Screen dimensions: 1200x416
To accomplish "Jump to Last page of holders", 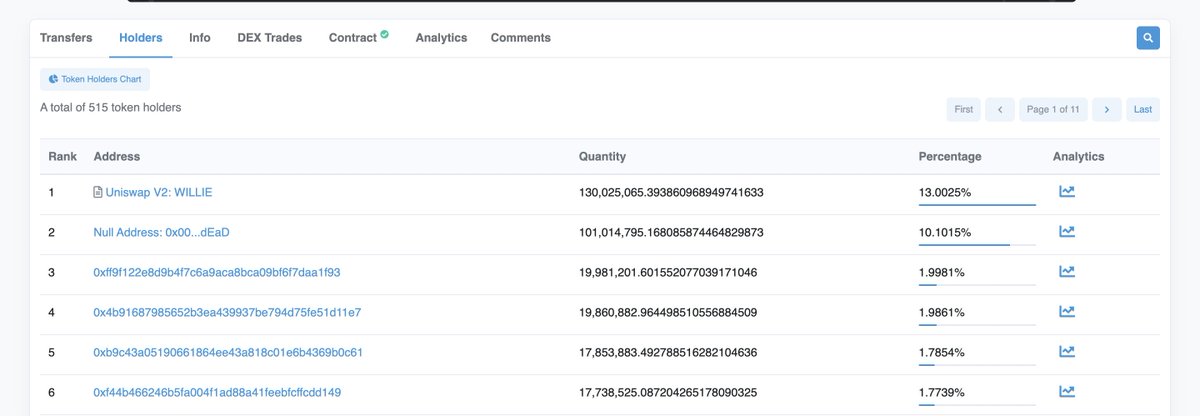I will pyautogui.click(x=1143, y=110).
